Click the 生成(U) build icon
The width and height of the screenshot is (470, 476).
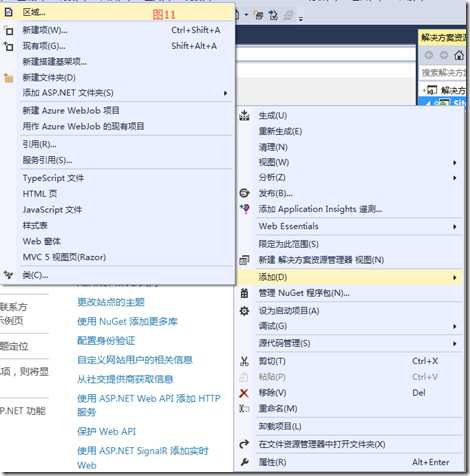point(244,115)
